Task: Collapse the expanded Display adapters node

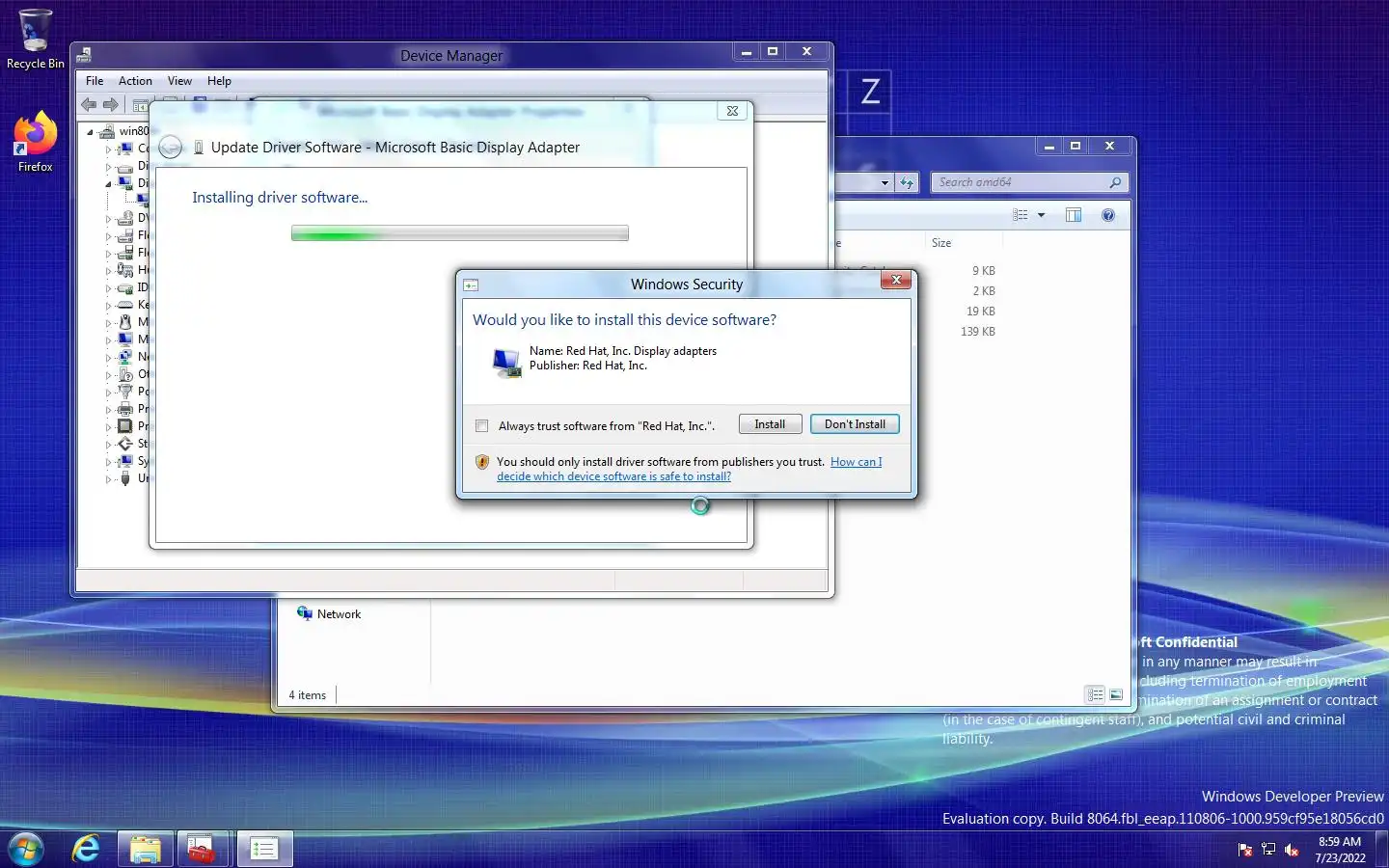Action: tap(108, 183)
